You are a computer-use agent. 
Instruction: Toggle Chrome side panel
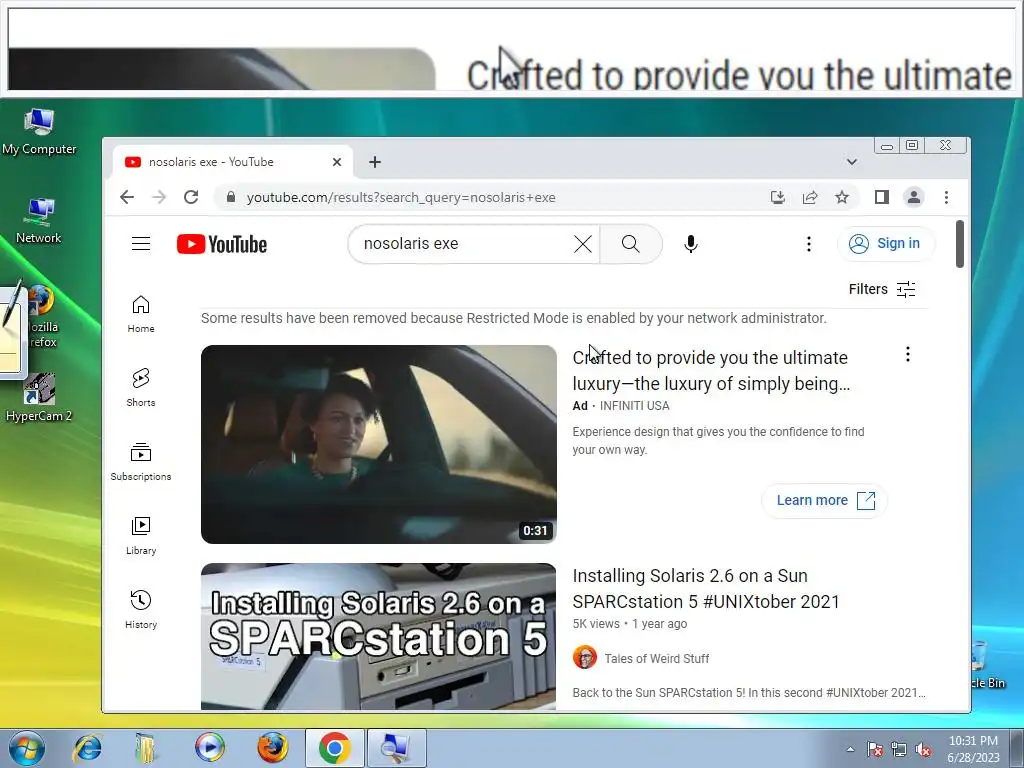coord(882,197)
